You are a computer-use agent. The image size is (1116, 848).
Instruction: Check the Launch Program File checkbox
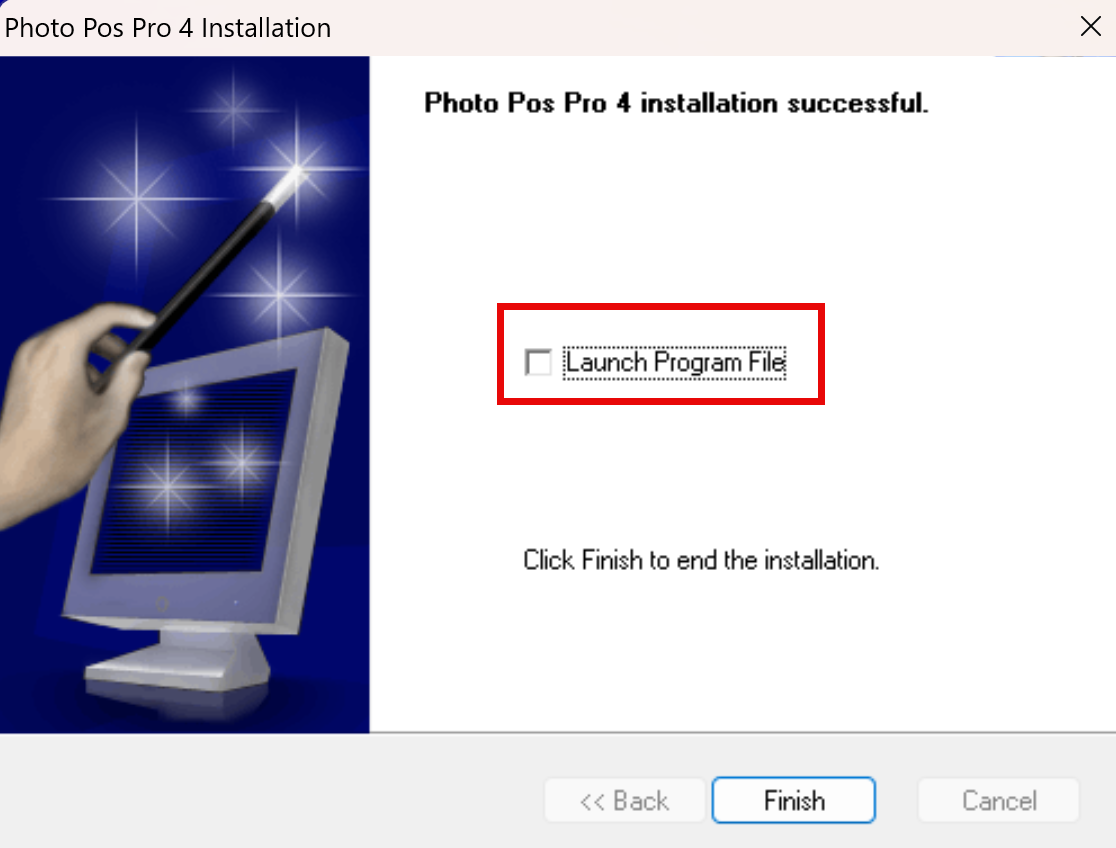click(x=538, y=362)
